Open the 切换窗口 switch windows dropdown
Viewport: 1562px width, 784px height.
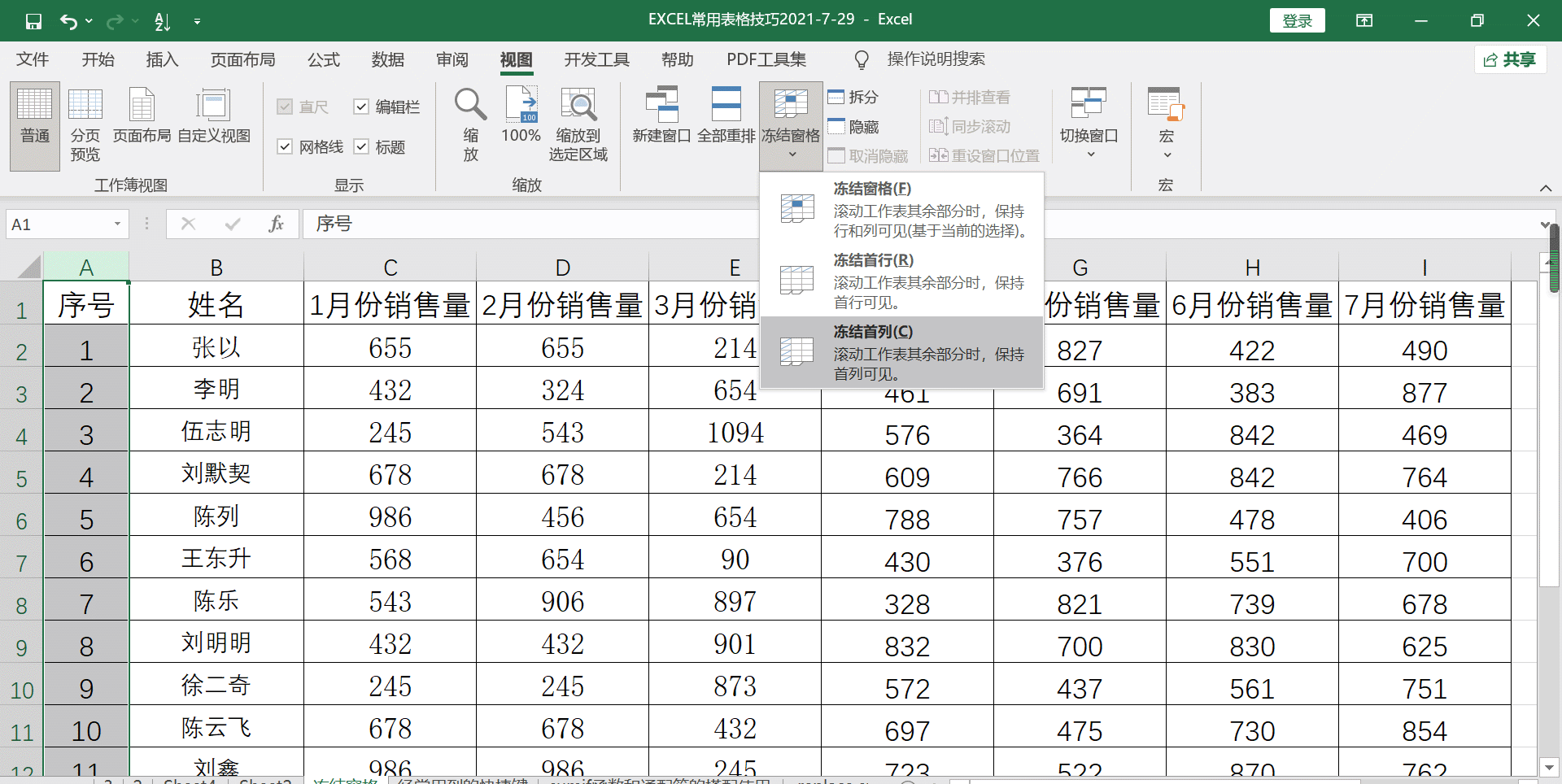(1089, 124)
